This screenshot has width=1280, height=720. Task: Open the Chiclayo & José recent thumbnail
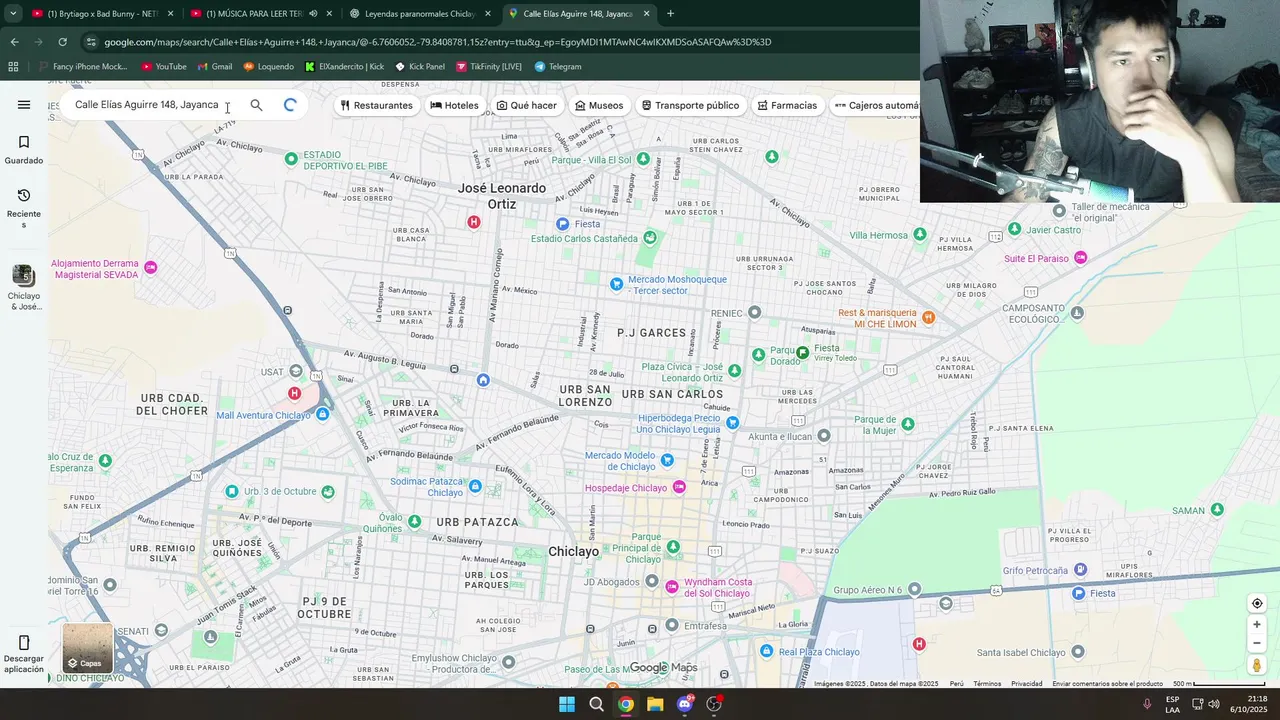point(24,288)
